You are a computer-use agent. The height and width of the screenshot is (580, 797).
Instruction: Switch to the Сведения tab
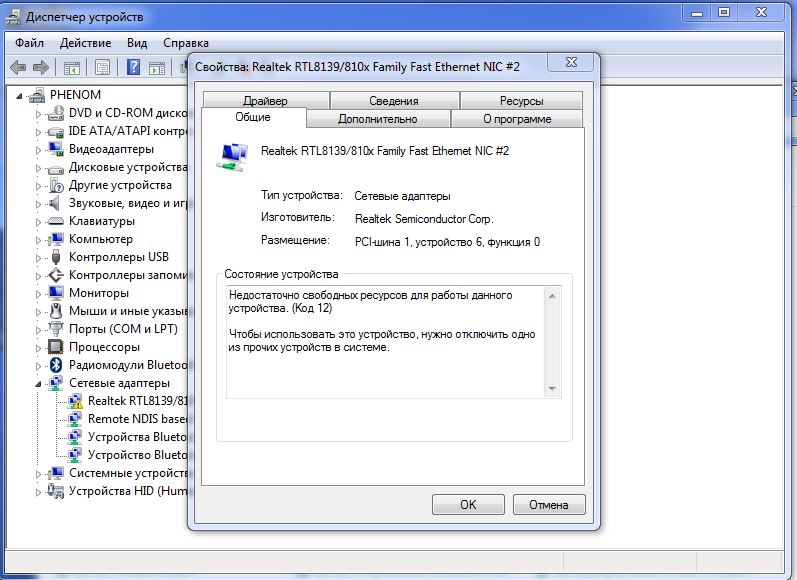tap(394, 101)
